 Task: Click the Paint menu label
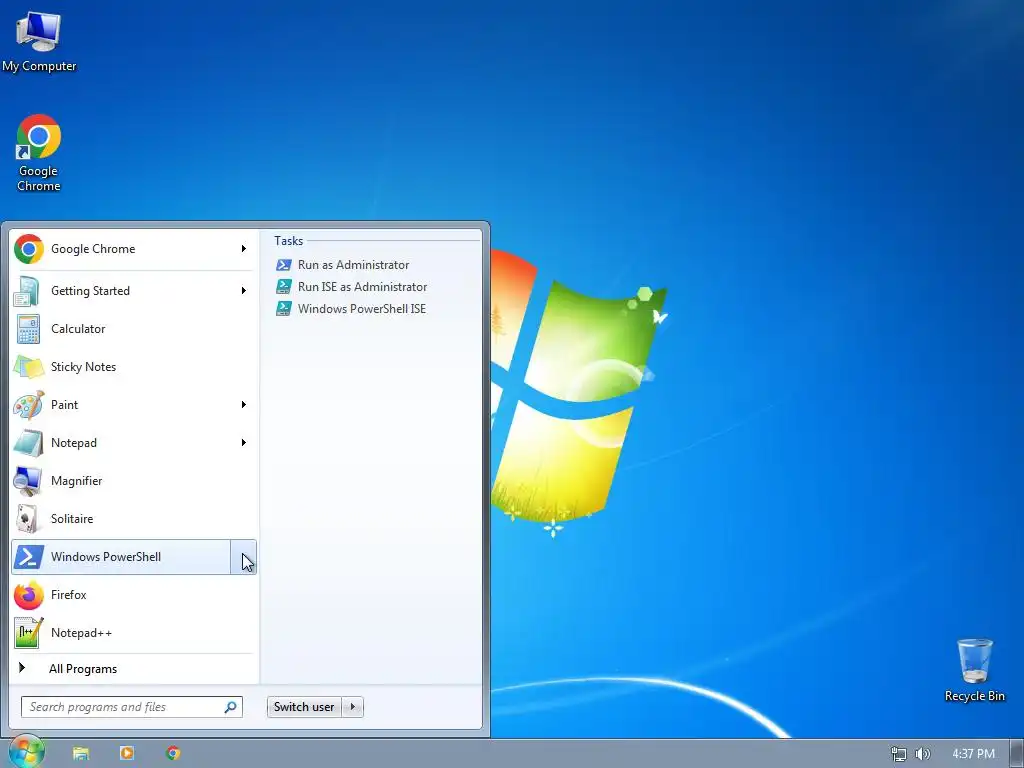64,405
